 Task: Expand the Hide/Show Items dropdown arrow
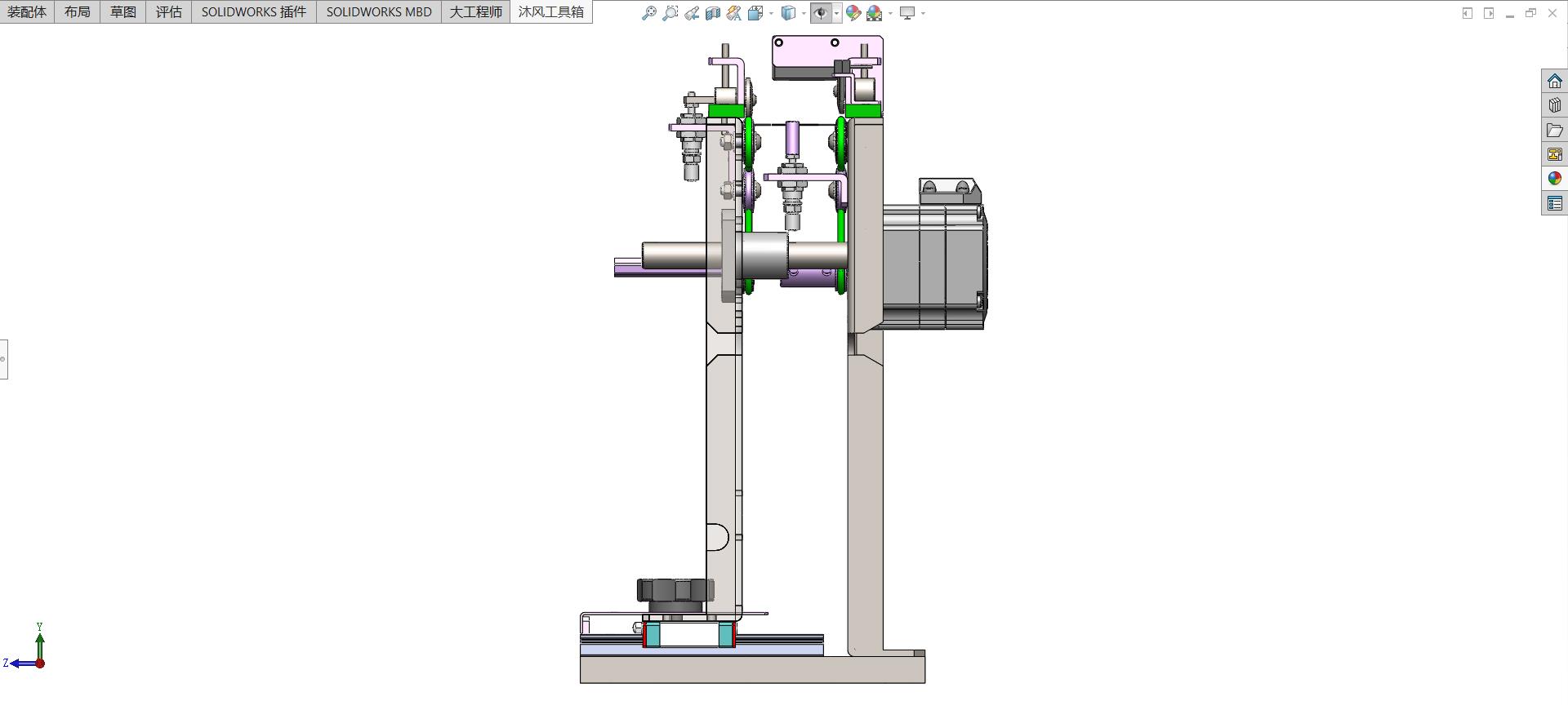pos(836,13)
